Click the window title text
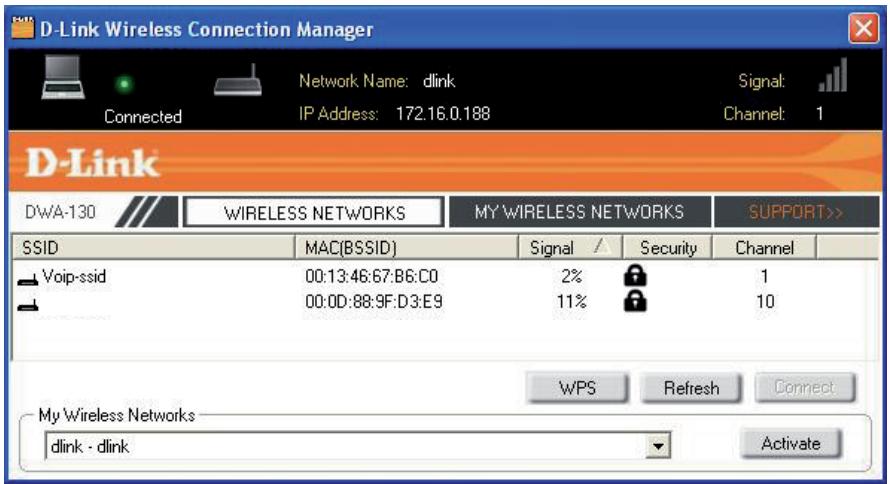Image resolution: width=890 pixels, height=484 pixels. click(x=207, y=29)
